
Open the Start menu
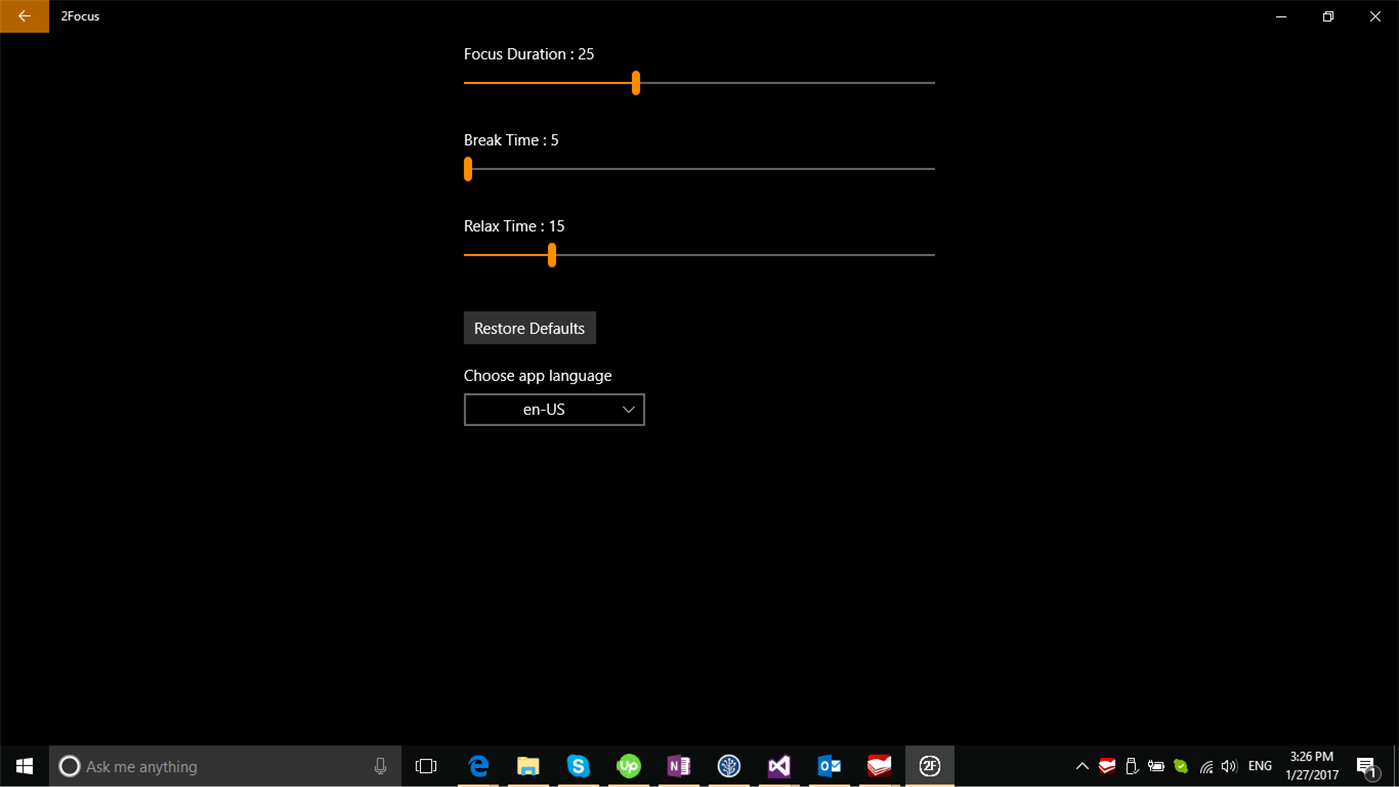24,765
